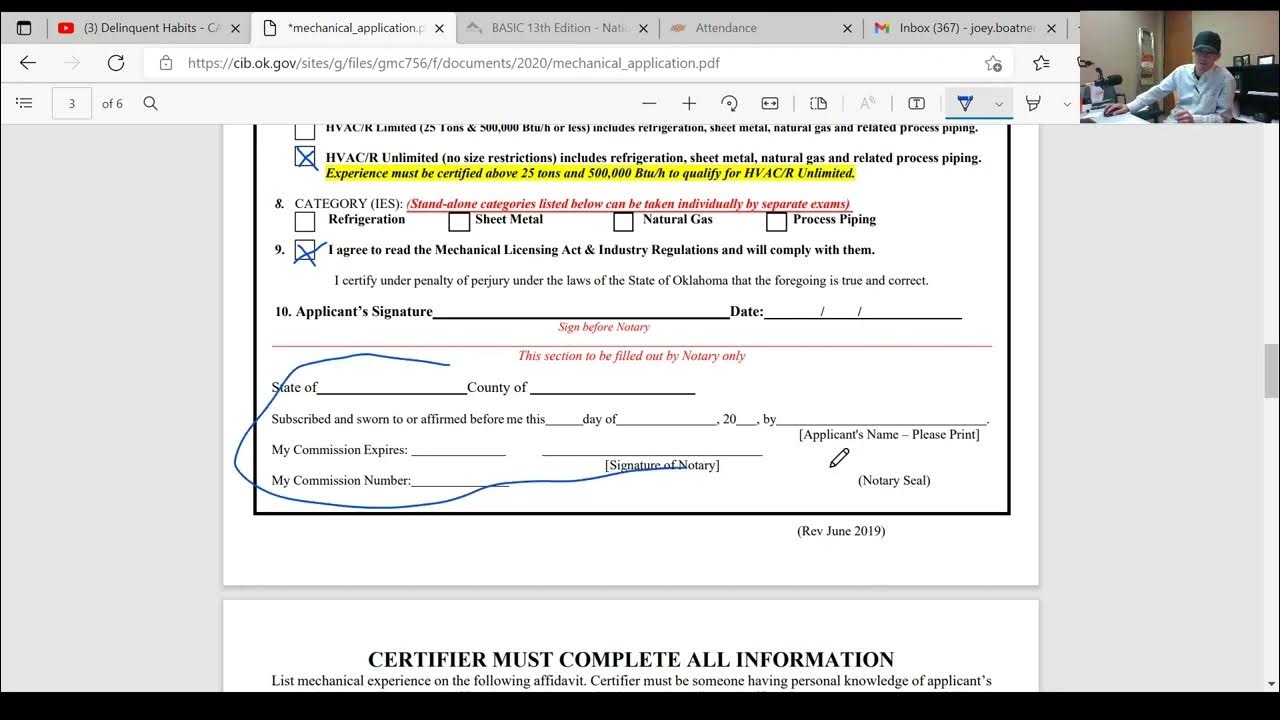This screenshot has height=720, width=1280.
Task: Click 'CERTIFIER MUST COMPLETE ALL INFORMATION' heading
Action: 631,660
